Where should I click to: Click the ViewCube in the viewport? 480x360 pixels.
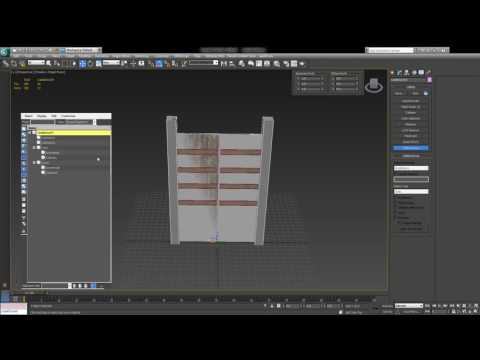pyautogui.click(x=374, y=85)
